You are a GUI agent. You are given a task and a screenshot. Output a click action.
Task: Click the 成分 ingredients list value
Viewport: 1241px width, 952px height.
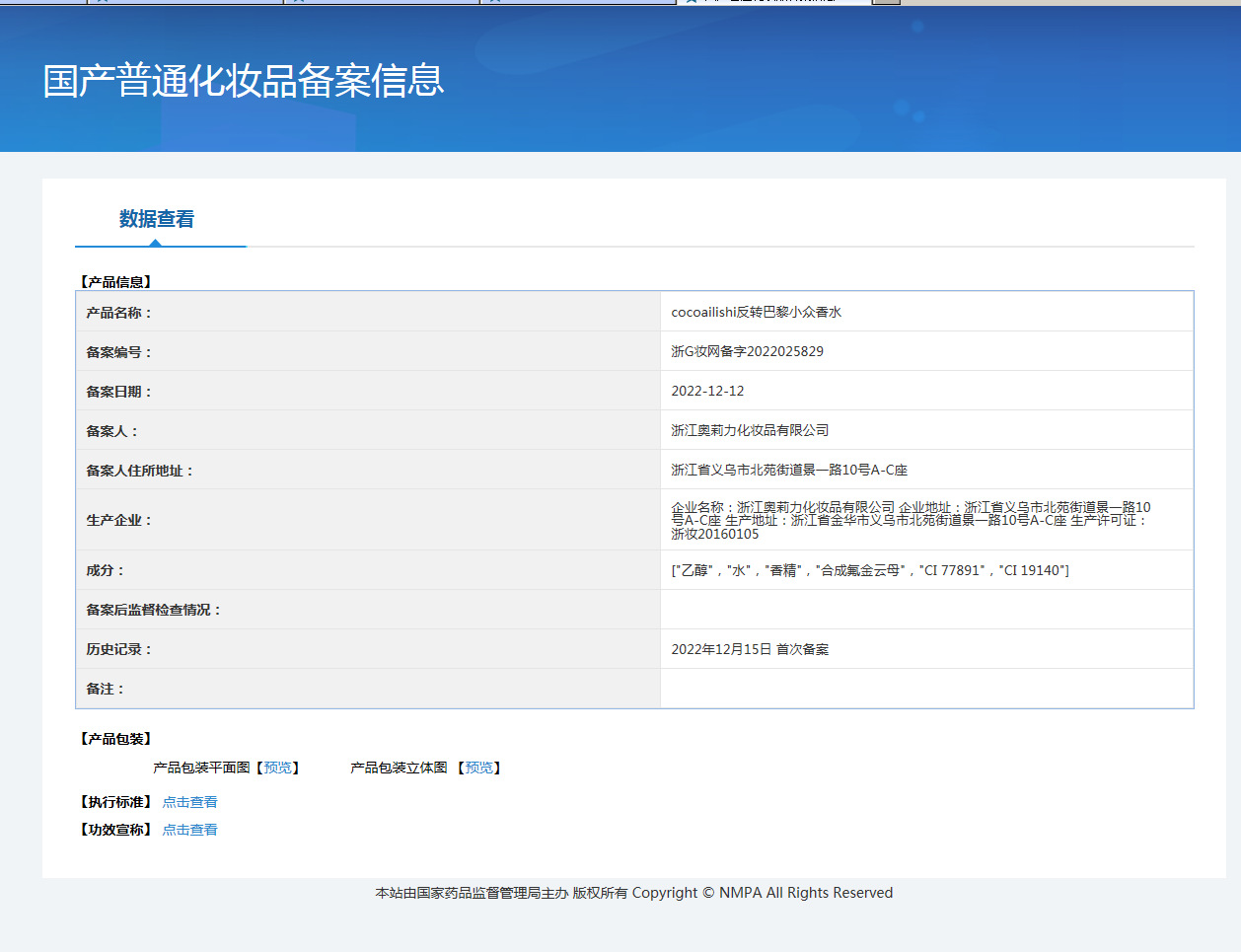[x=869, y=570]
